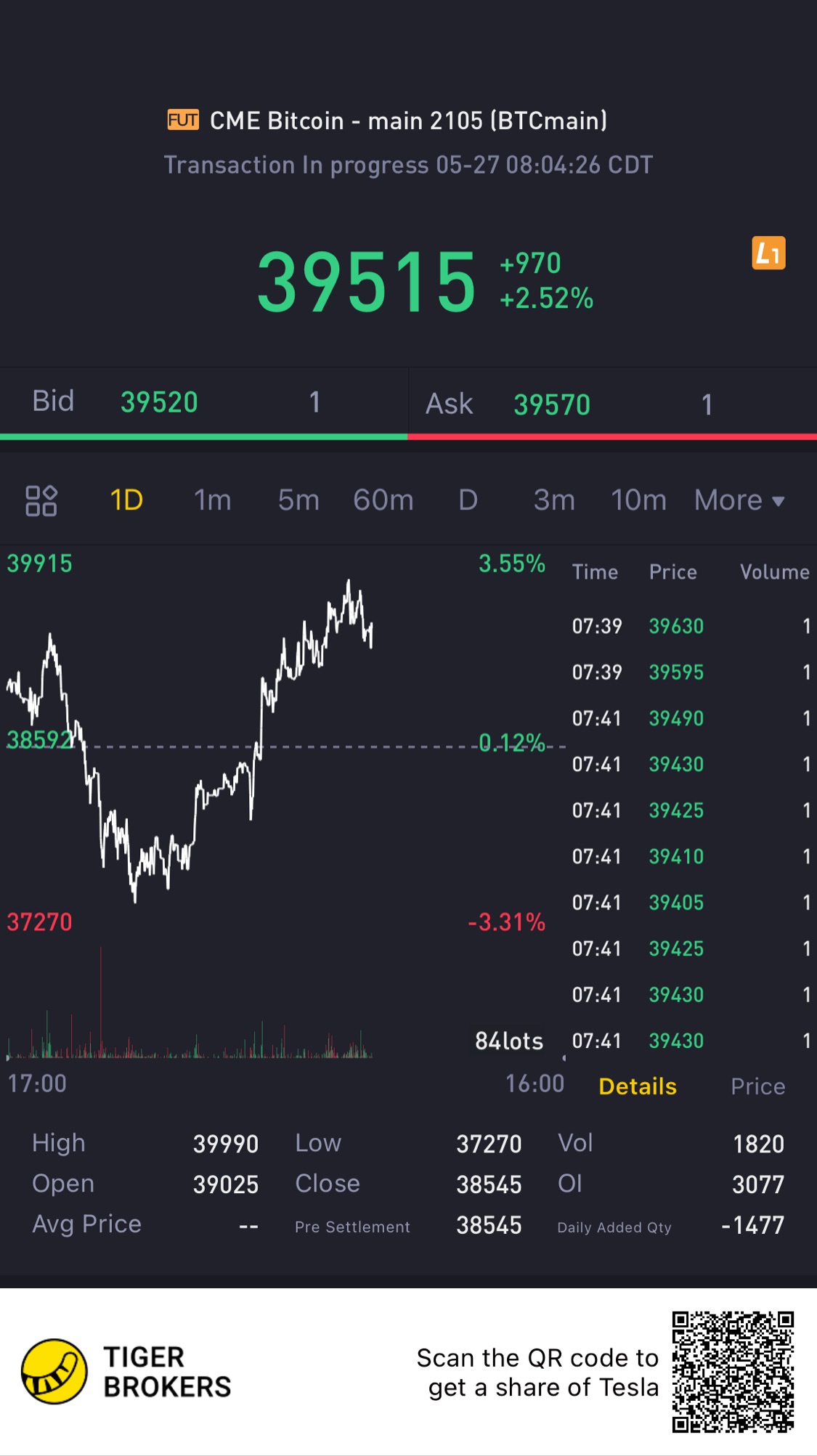Switch to the 5m chart interval
Screen dimensions: 817x1456
(x=298, y=500)
